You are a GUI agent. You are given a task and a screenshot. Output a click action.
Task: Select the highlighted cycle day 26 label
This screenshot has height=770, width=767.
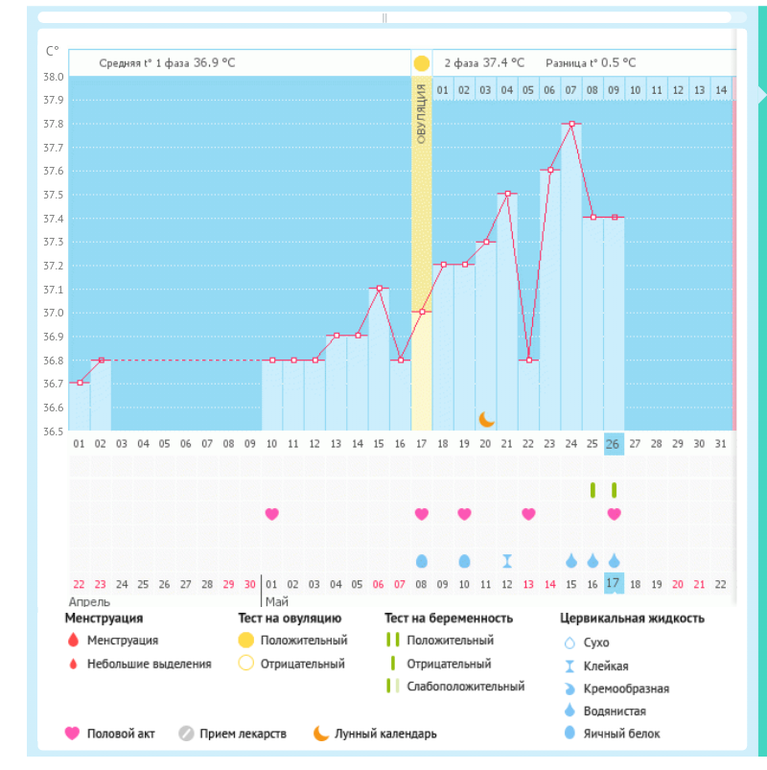pyautogui.click(x=614, y=443)
